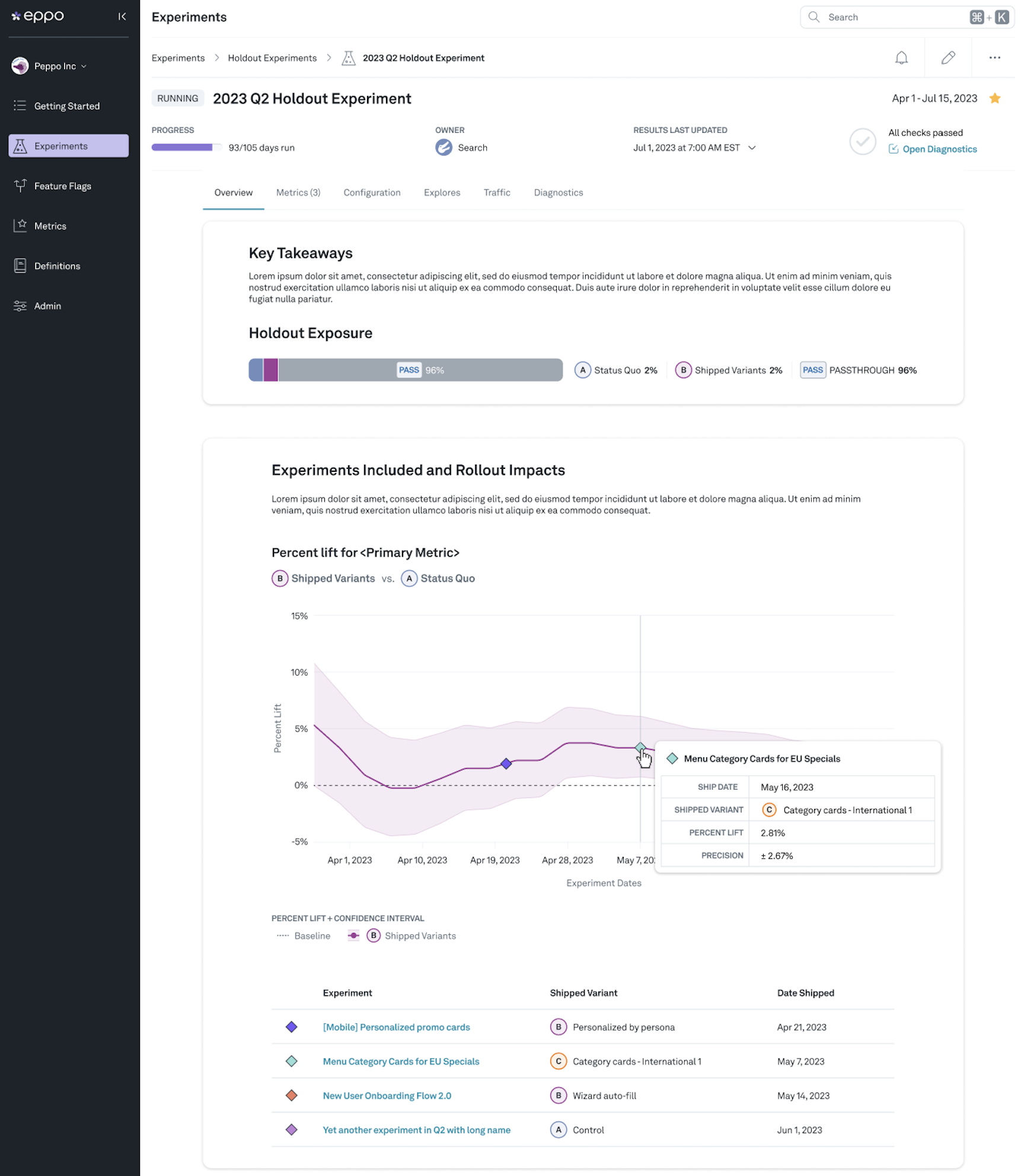This screenshot has width=1021, height=1176.
Task: Open Holdout Experiments from the breadcrumb
Action: point(272,57)
